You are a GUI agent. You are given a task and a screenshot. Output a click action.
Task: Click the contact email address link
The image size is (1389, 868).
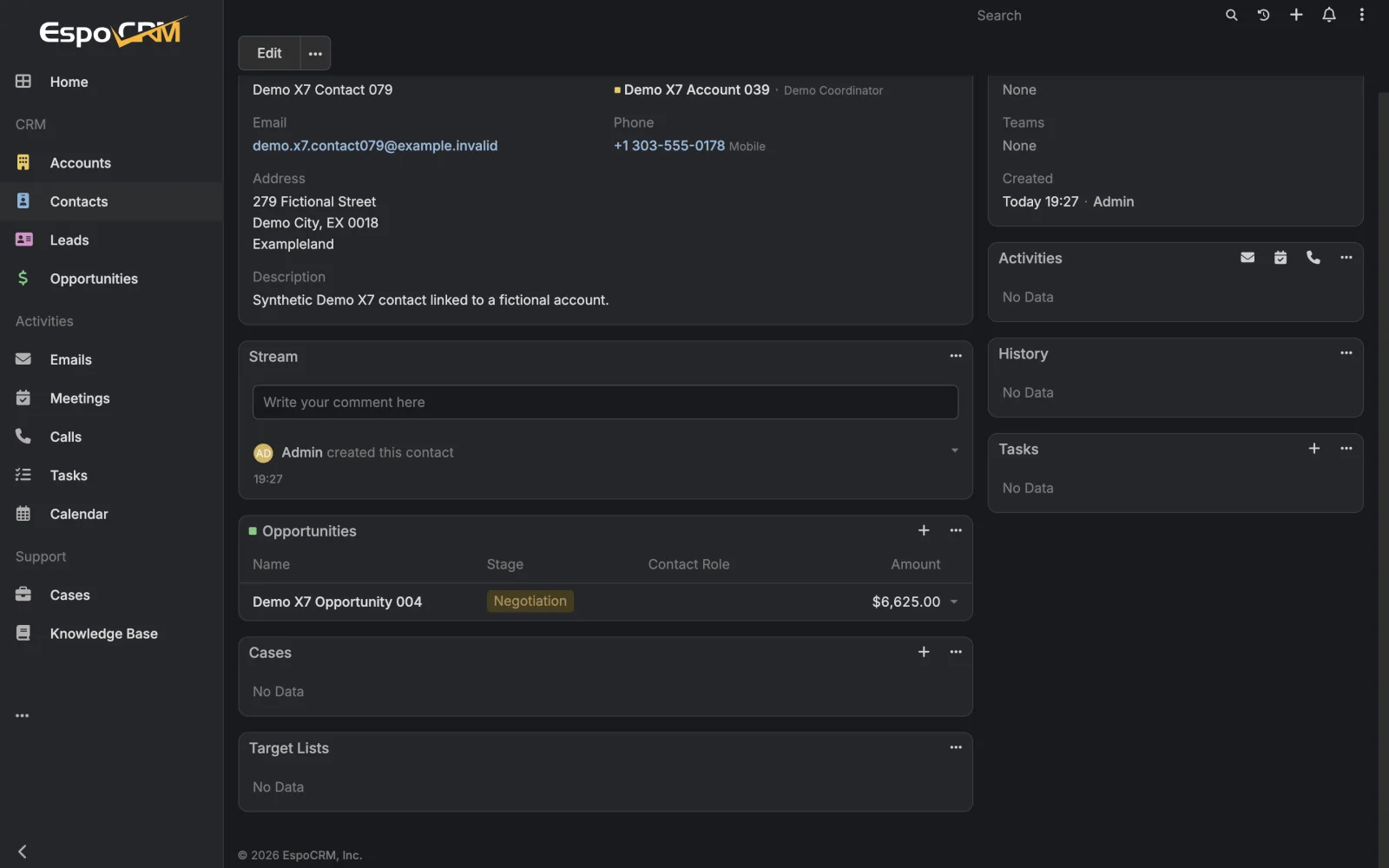[x=375, y=146]
